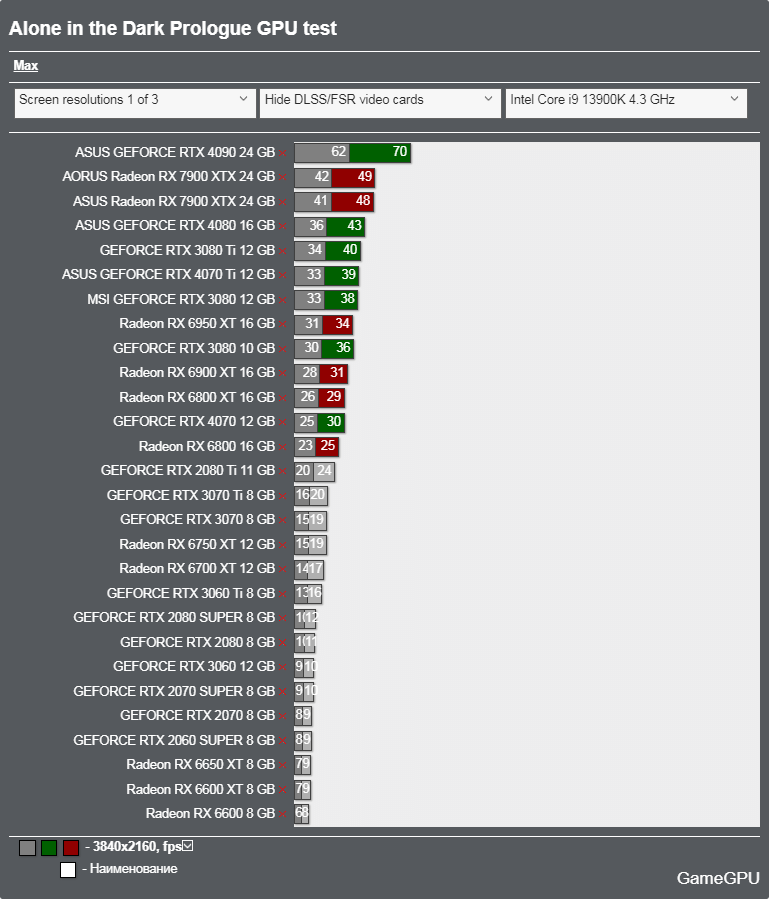
Task: Click the Radeon RX 6600 XT 8 GB label
Action: coord(201,789)
